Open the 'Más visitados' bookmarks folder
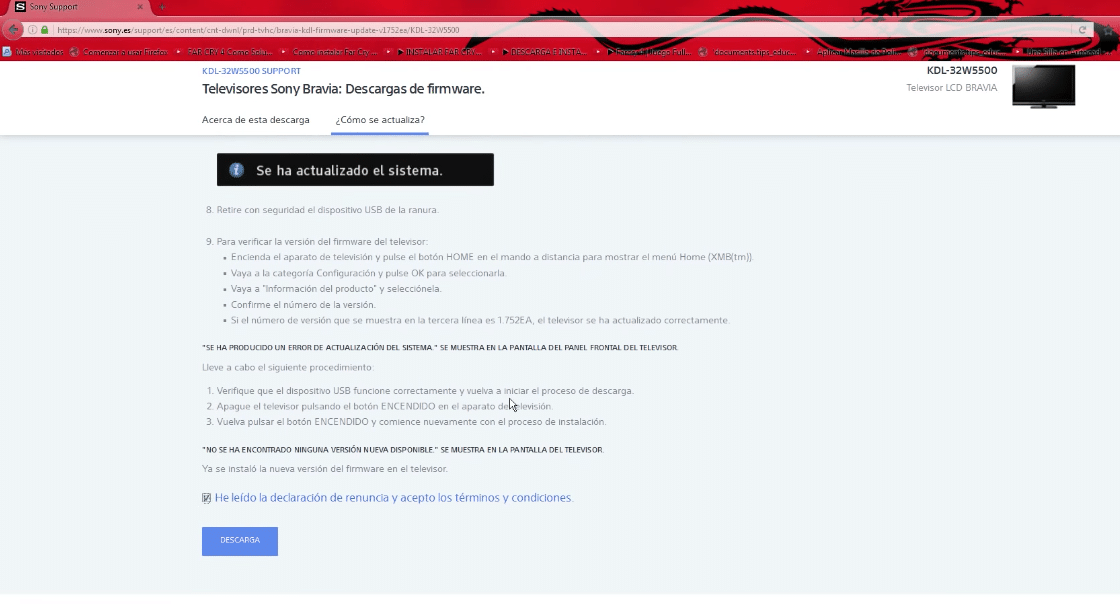Viewport: 1120px width, 615px height. point(34,51)
